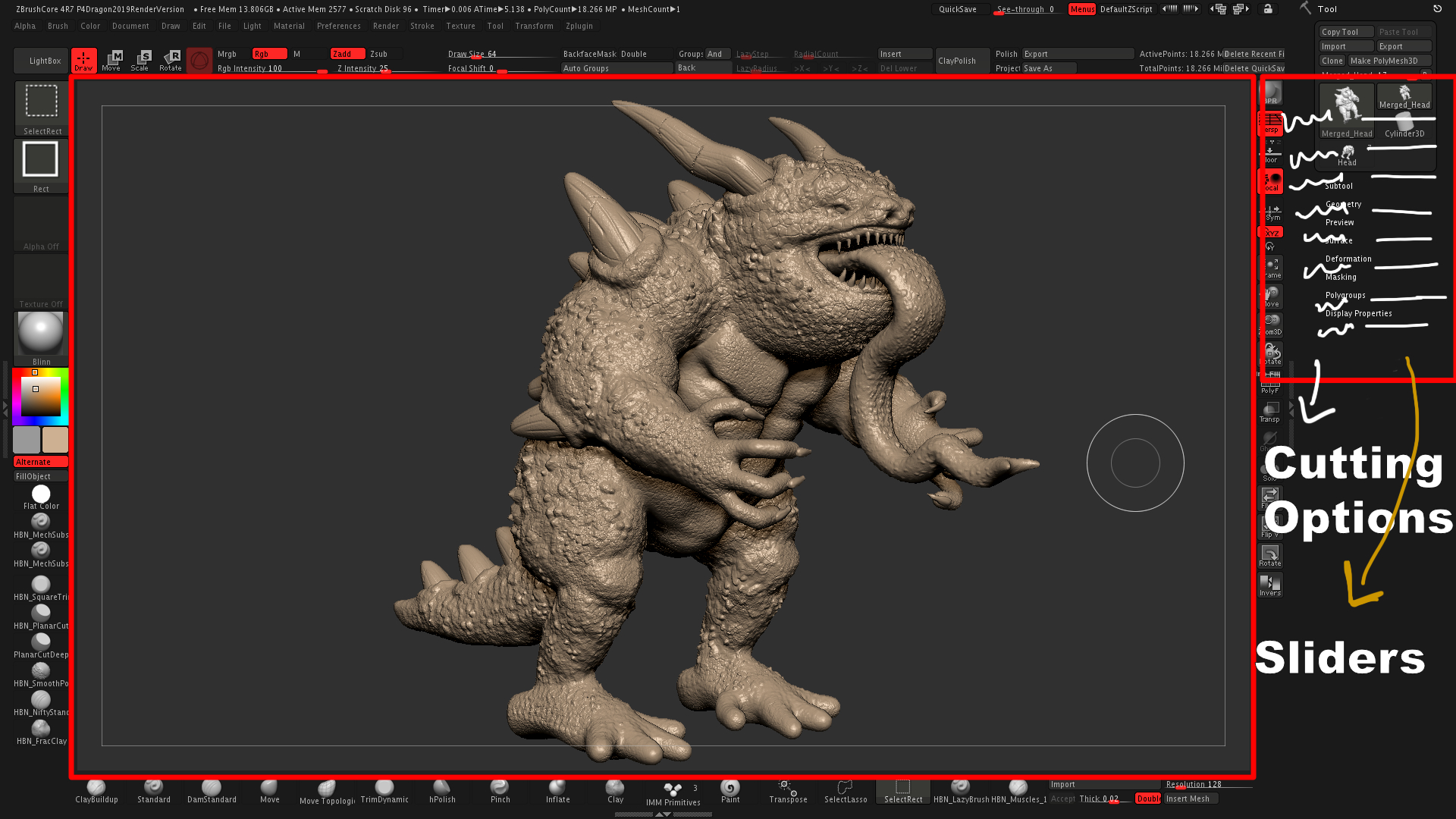The width and height of the screenshot is (1456, 819).
Task: Select the Transpose tool
Action: point(787,790)
